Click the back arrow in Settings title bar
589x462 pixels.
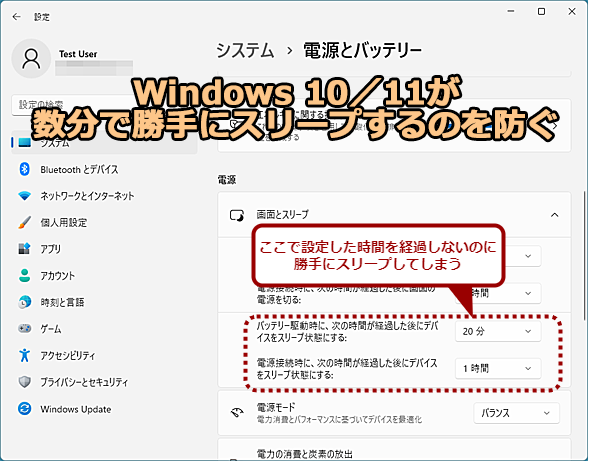tap(16, 17)
